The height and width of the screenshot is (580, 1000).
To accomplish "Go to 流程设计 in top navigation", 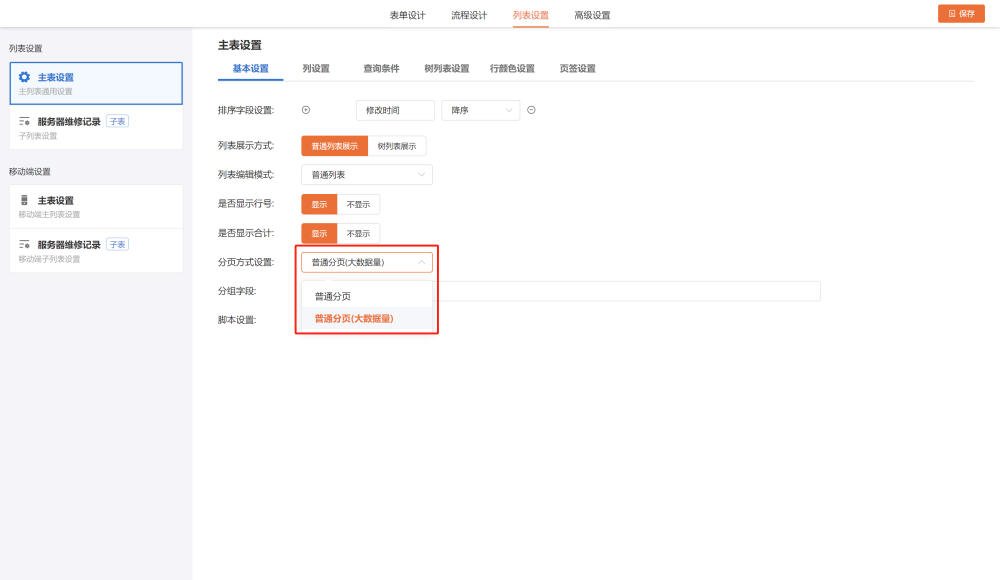I will (469, 15).
